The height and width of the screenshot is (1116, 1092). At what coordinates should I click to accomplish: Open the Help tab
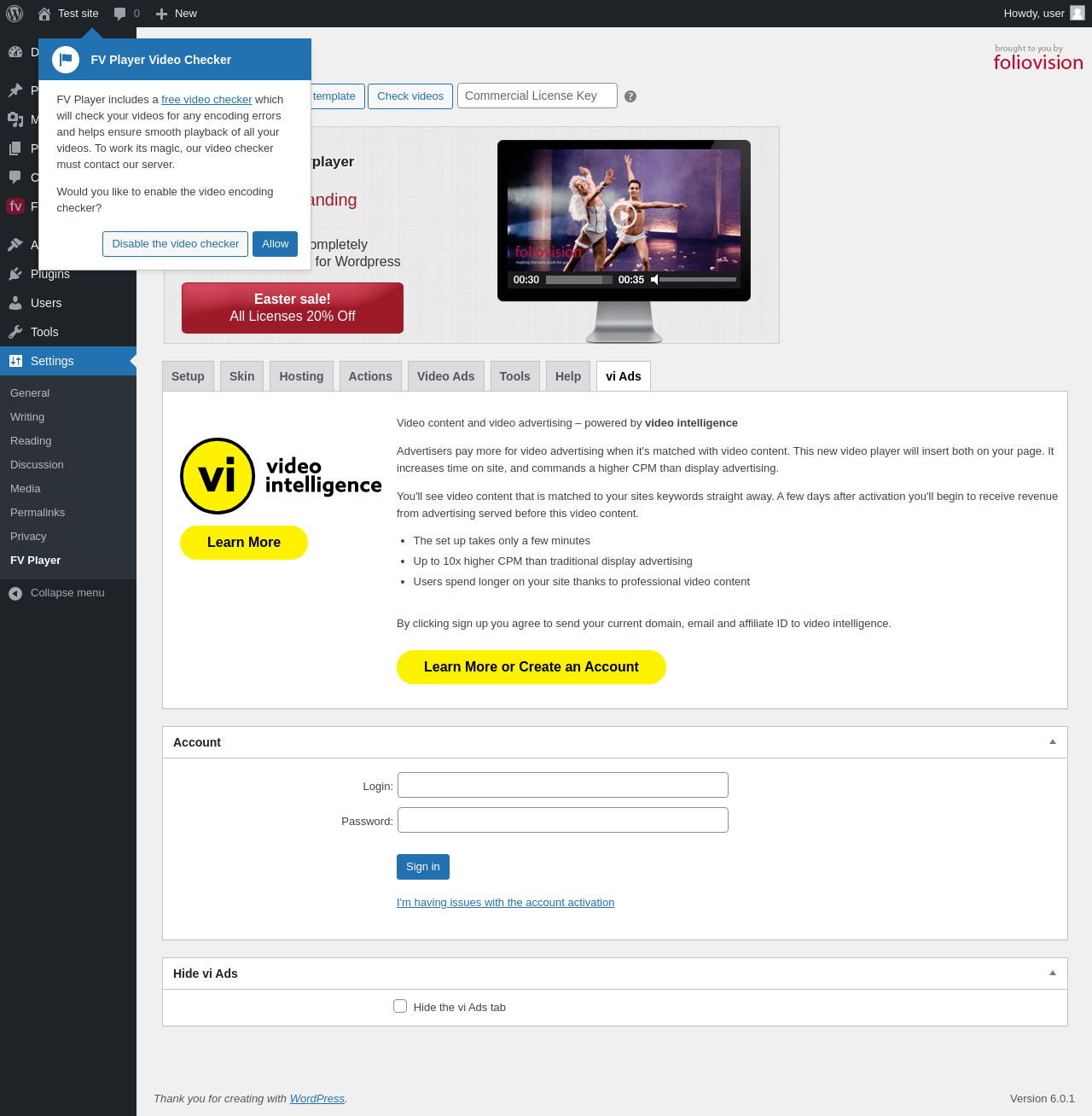[568, 376]
